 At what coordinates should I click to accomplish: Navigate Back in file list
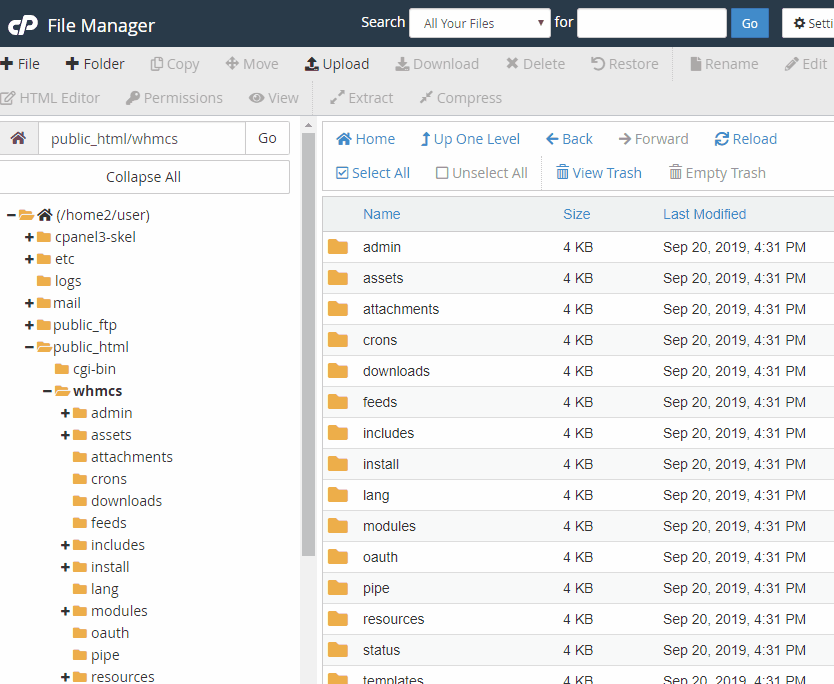coord(569,139)
